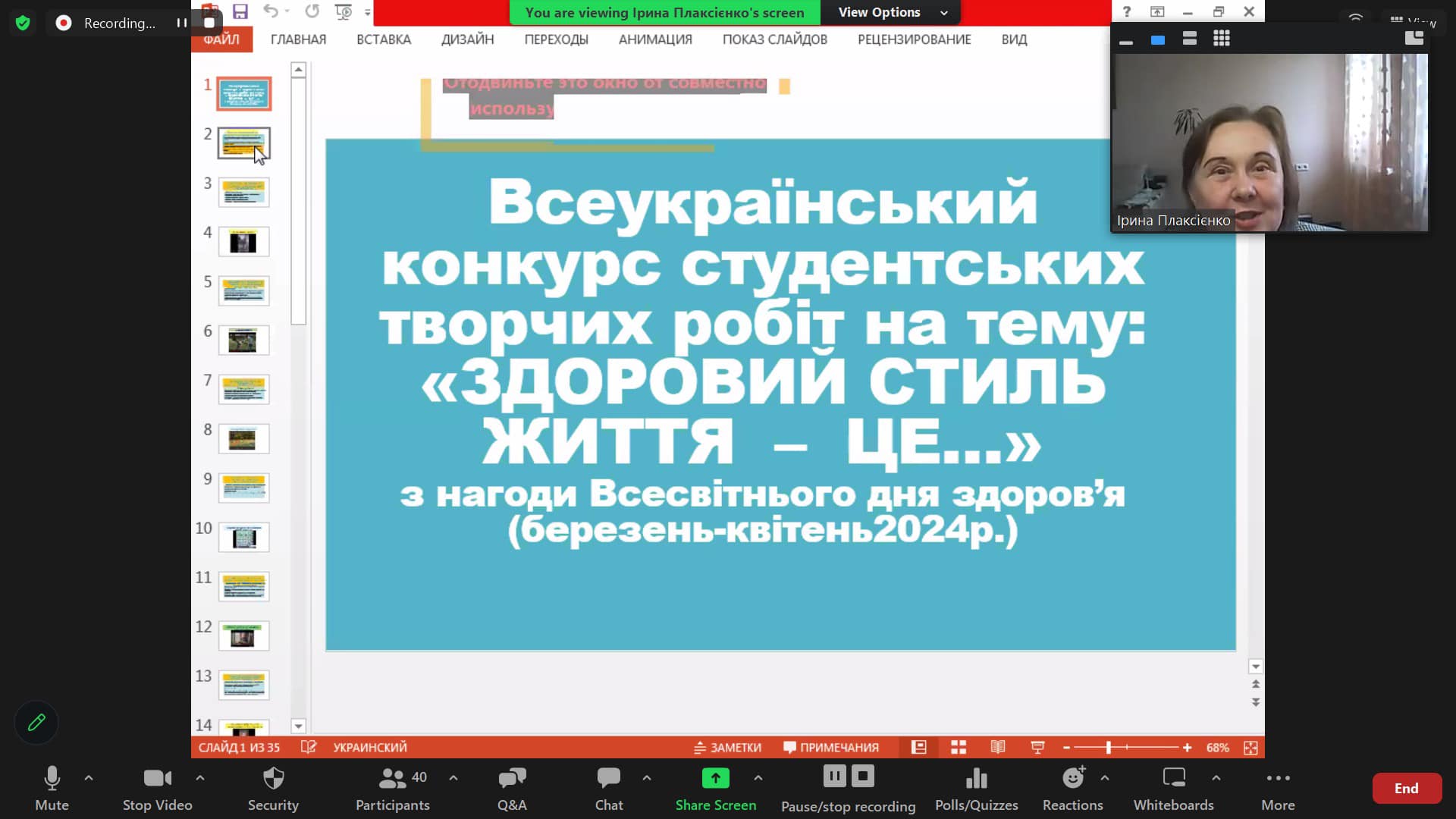Open audio options arrow next to Mute
1456x819 pixels.
89,778
